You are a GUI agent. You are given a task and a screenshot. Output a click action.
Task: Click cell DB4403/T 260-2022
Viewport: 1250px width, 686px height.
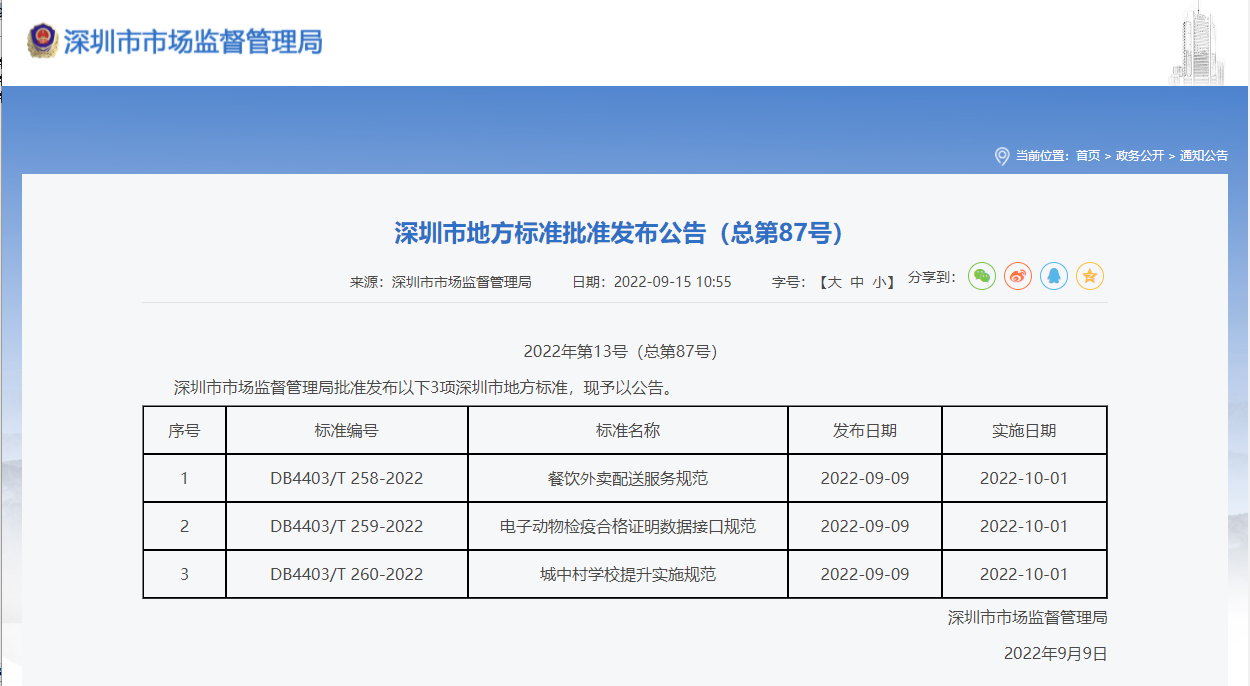point(347,574)
